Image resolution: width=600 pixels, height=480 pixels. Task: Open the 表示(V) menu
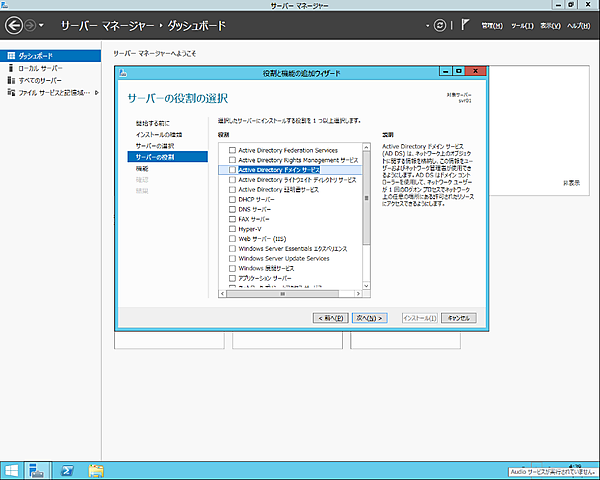(550, 25)
